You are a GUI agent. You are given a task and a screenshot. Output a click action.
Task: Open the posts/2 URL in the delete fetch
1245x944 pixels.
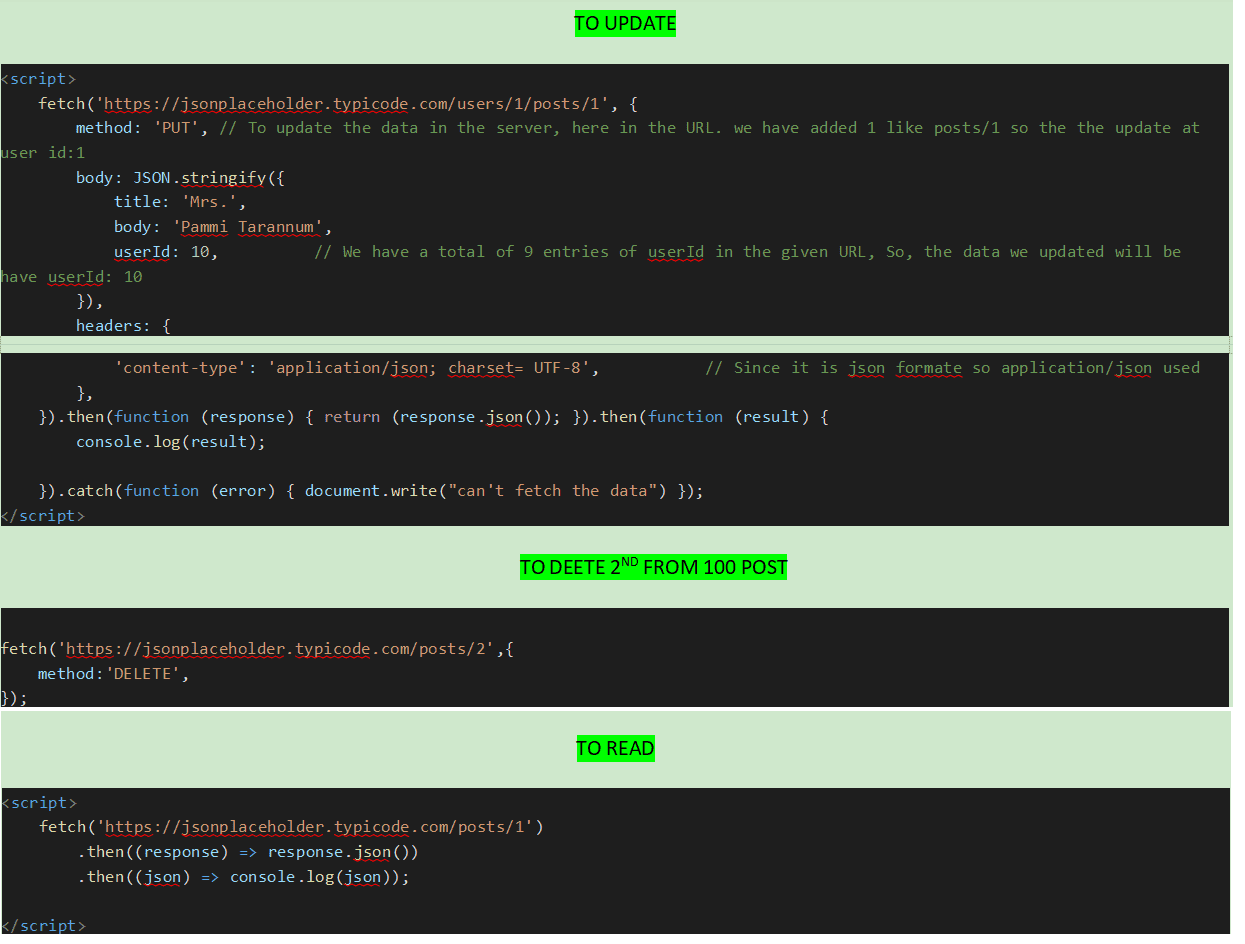pyautogui.click(x=277, y=649)
